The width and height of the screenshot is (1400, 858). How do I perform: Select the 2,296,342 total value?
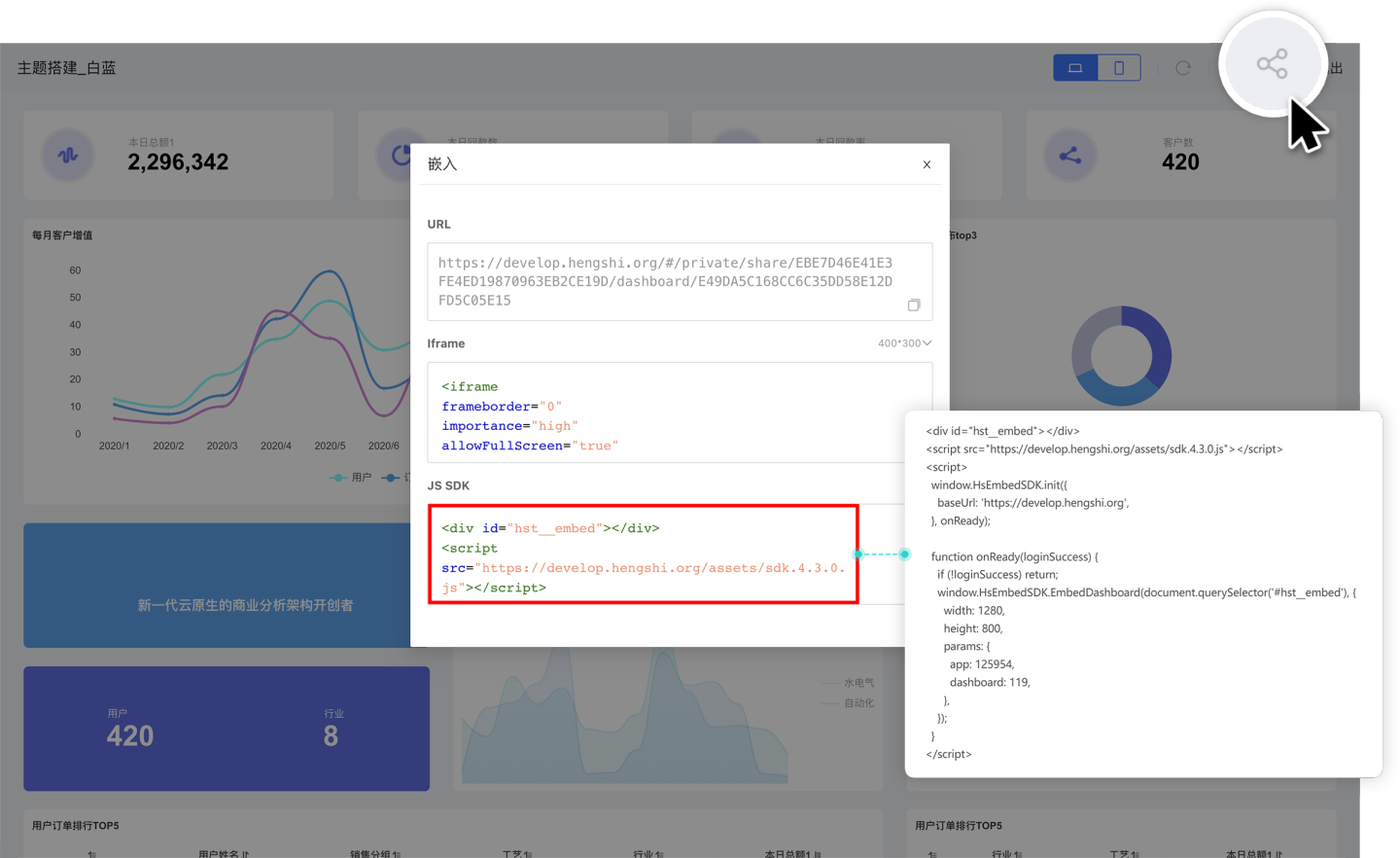point(178,162)
